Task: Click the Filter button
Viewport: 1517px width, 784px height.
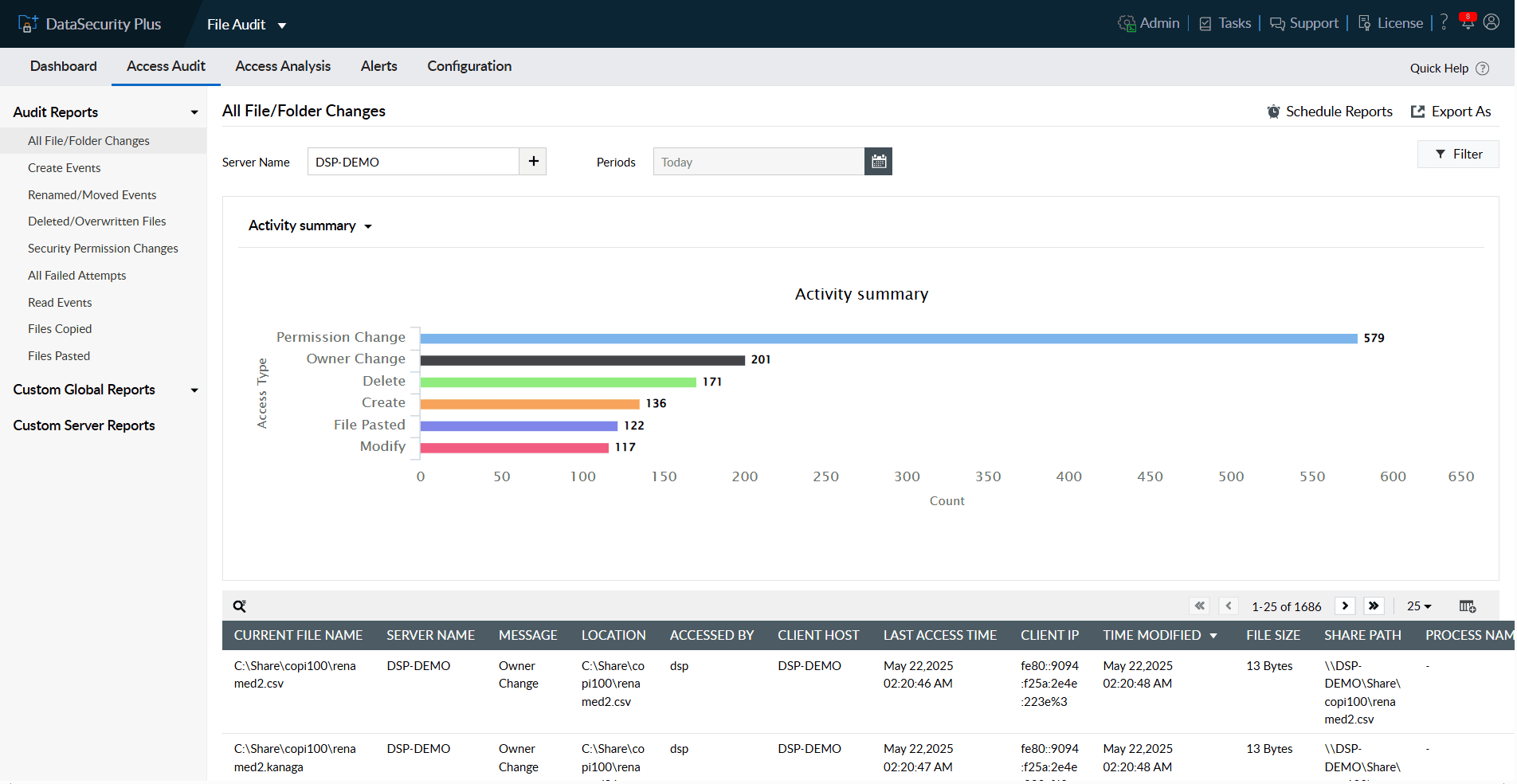Action: click(x=1458, y=155)
